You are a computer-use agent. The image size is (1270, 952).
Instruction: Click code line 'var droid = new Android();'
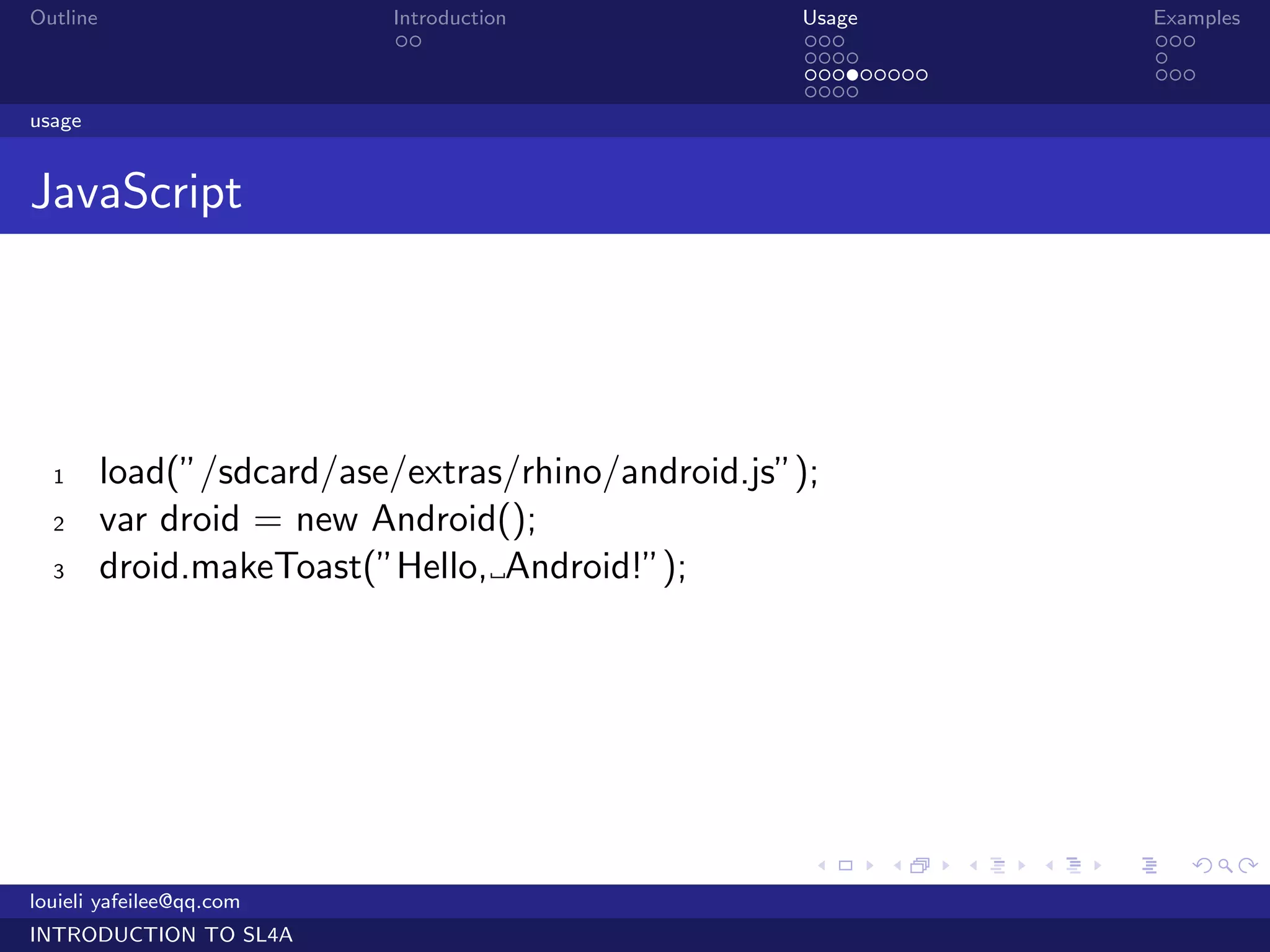coord(317,519)
